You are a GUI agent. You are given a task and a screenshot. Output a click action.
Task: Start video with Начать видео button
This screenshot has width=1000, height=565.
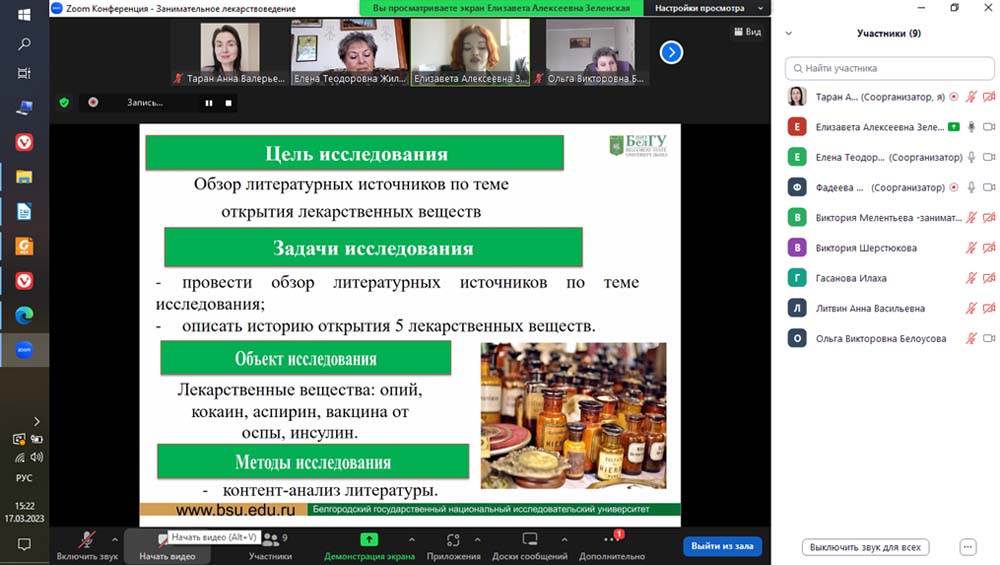coord(166,541)
